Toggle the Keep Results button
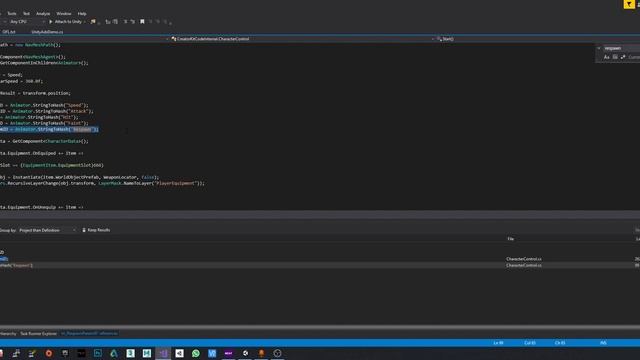 96,230
